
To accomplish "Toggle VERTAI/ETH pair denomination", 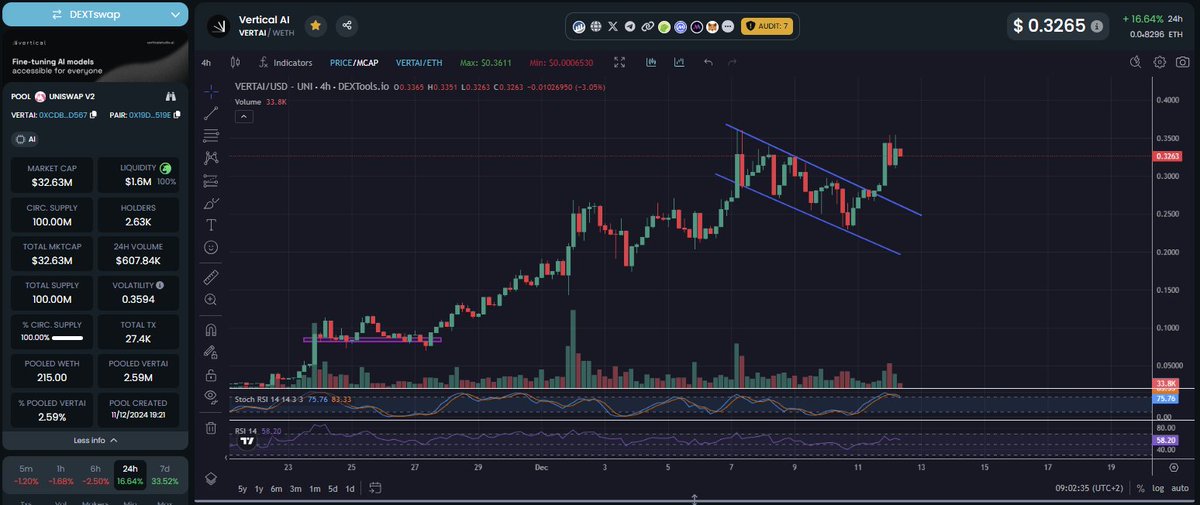I will [420, 62].
